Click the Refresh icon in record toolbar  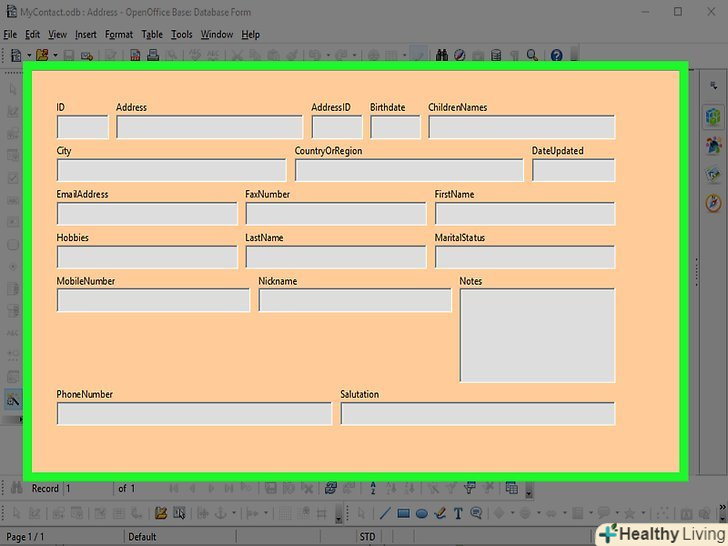coord(331,488)
